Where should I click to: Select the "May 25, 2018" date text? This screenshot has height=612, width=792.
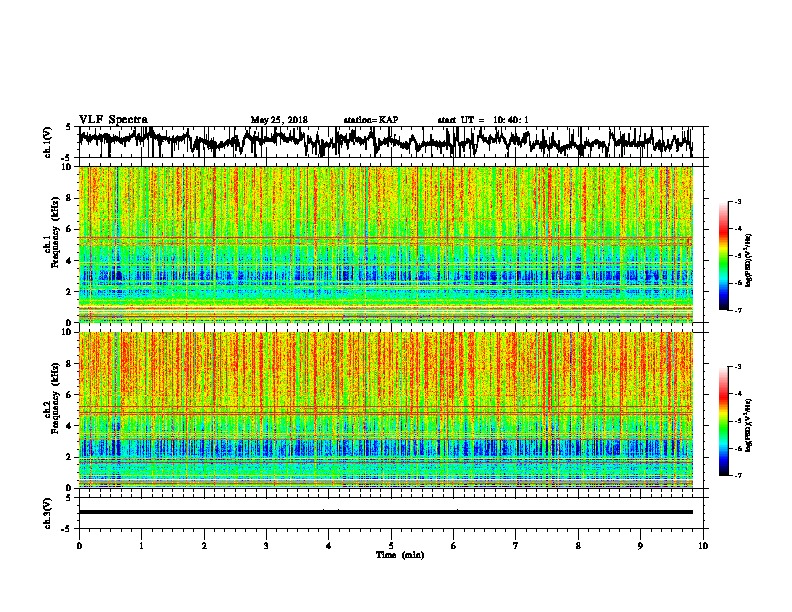point(279,120)
